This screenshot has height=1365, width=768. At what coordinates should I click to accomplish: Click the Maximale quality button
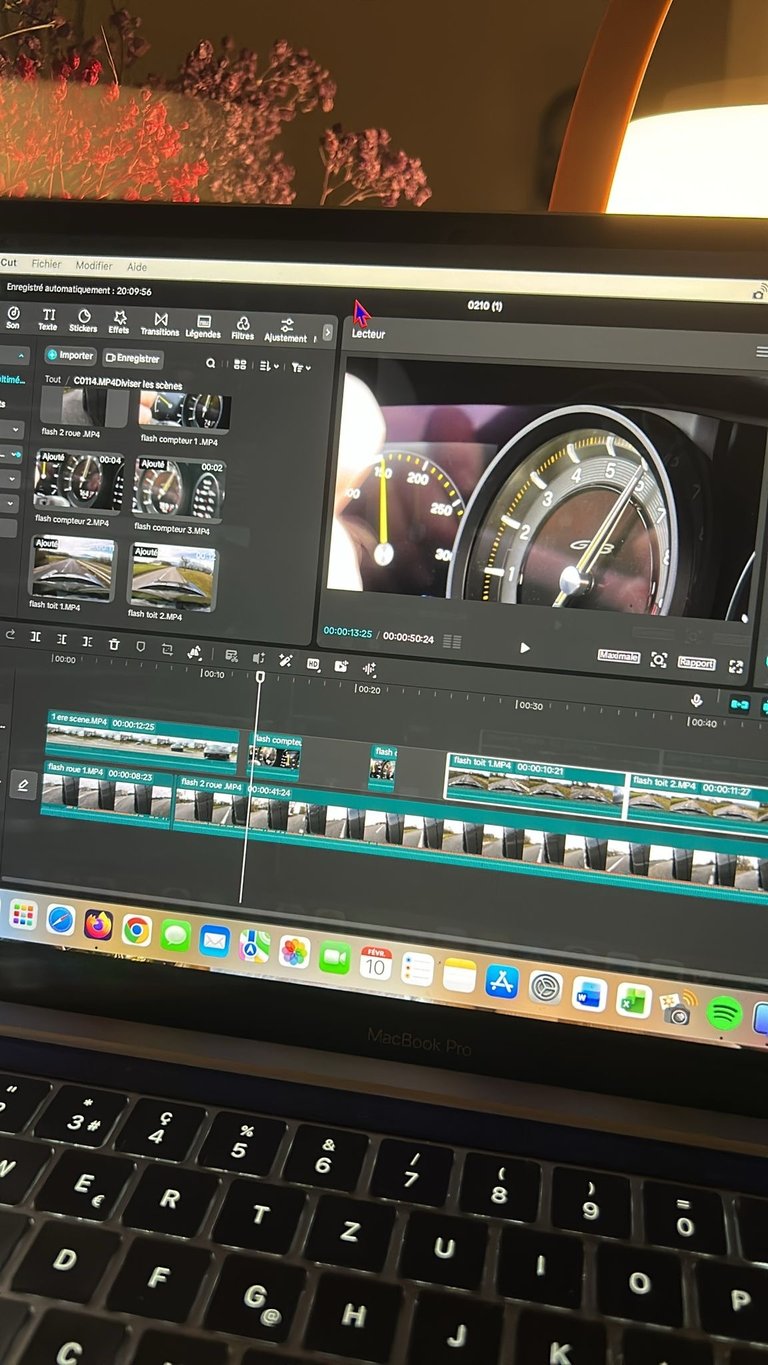[618, 656]
